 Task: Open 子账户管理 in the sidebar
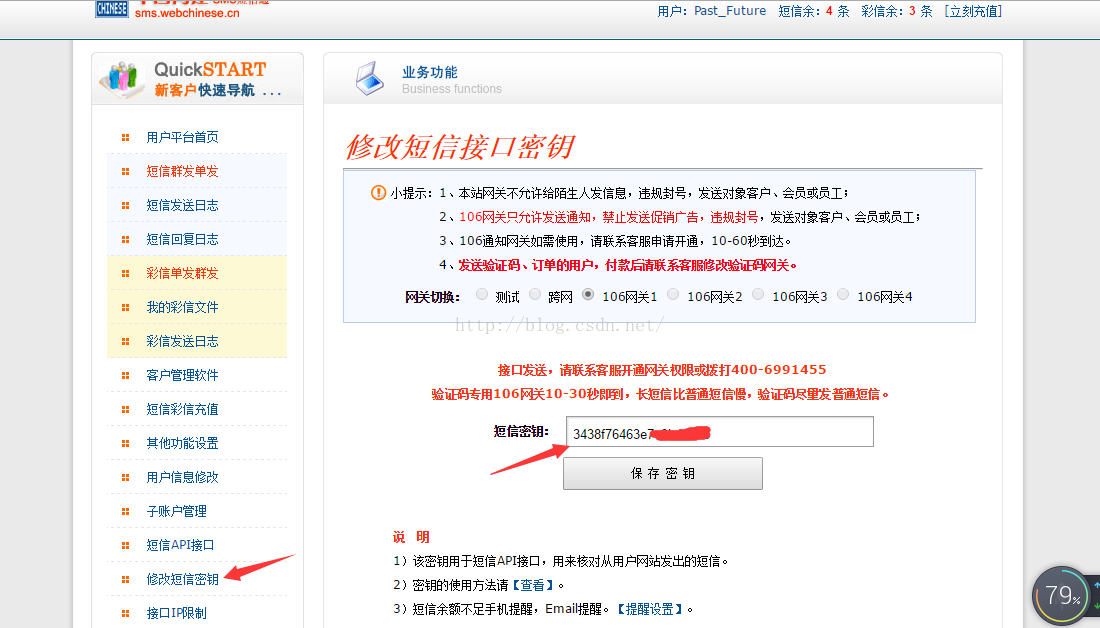177,512
